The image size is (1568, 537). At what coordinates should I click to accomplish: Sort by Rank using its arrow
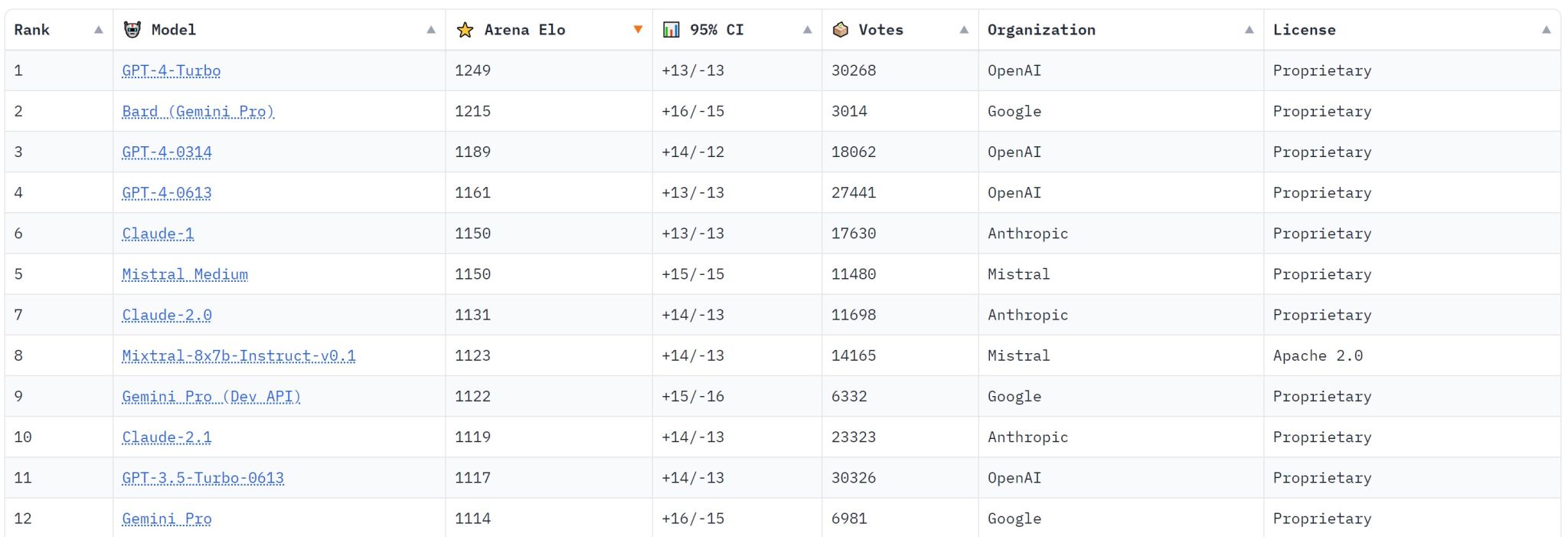[98, 30]
